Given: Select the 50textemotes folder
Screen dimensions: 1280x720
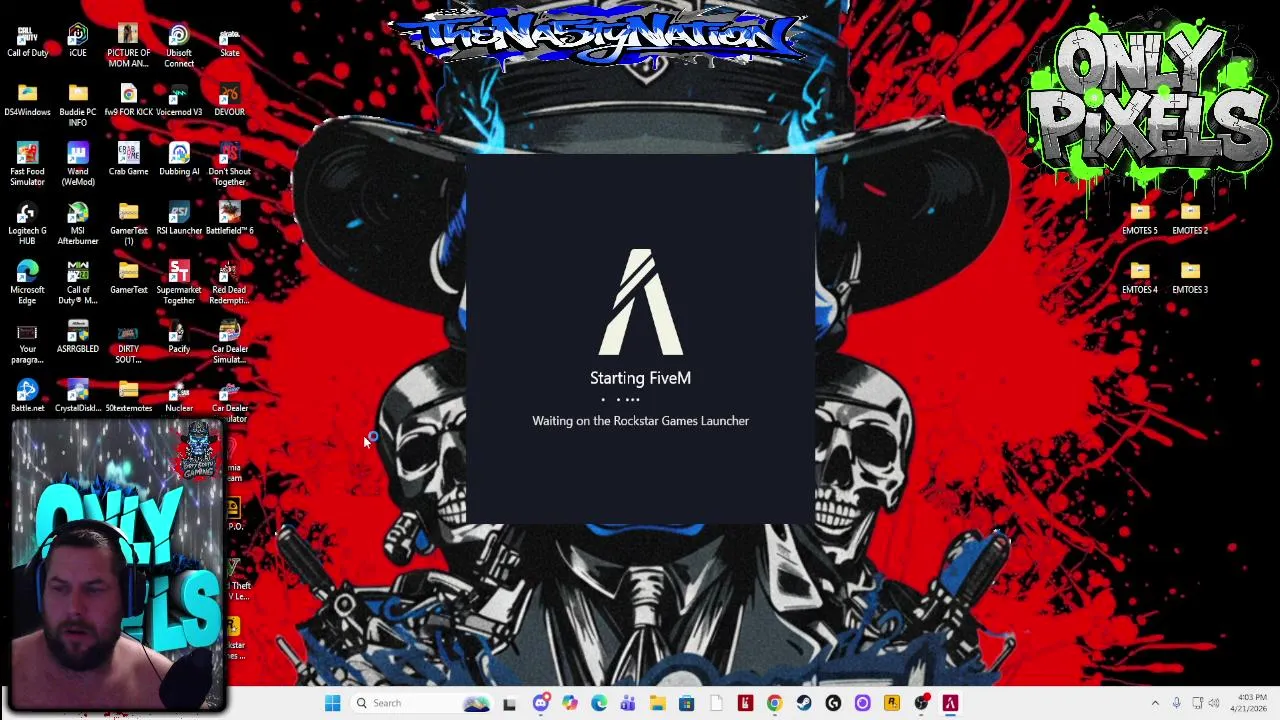Looking at the screenshot, I should click(129, 395).
